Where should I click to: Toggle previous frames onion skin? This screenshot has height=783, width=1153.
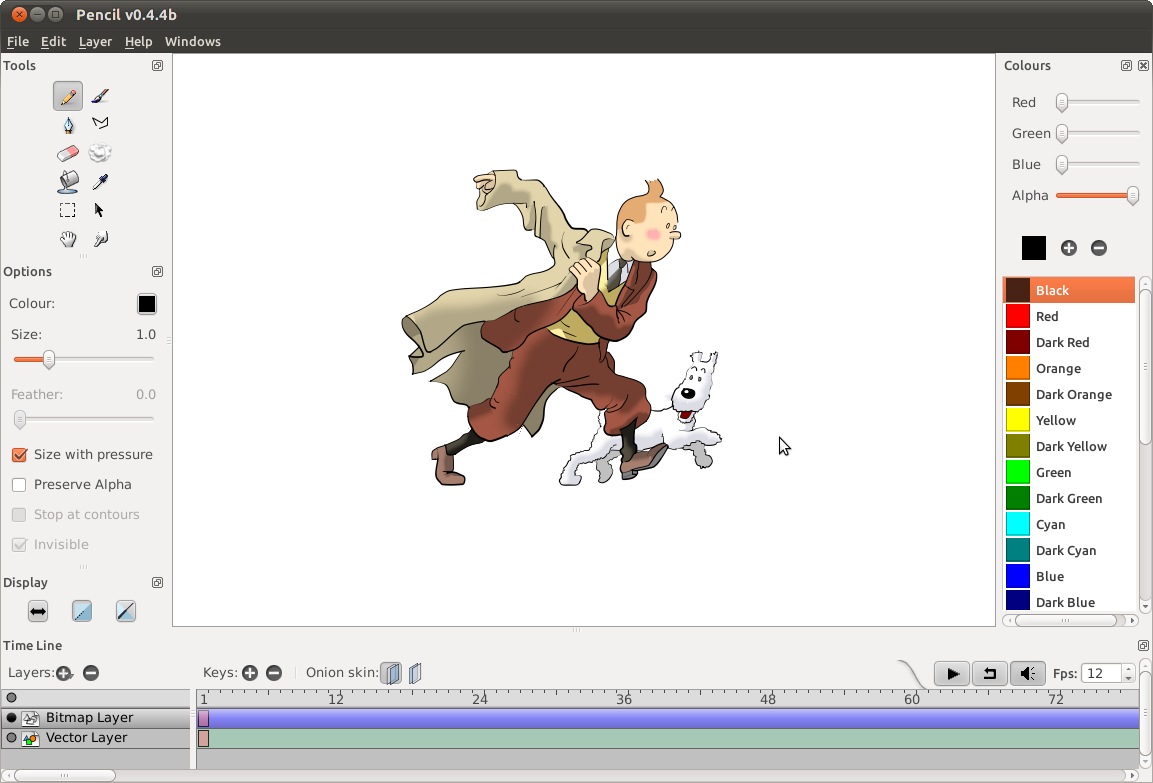[x=390, y=673]
